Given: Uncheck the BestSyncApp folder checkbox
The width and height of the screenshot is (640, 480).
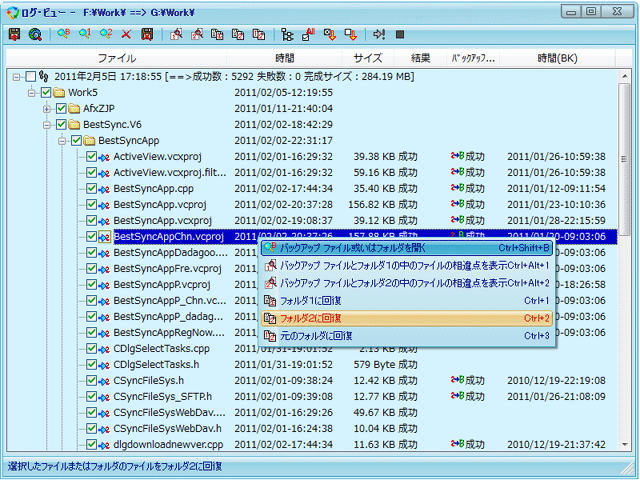Looking at the screenshot, I should pos(76,141).
